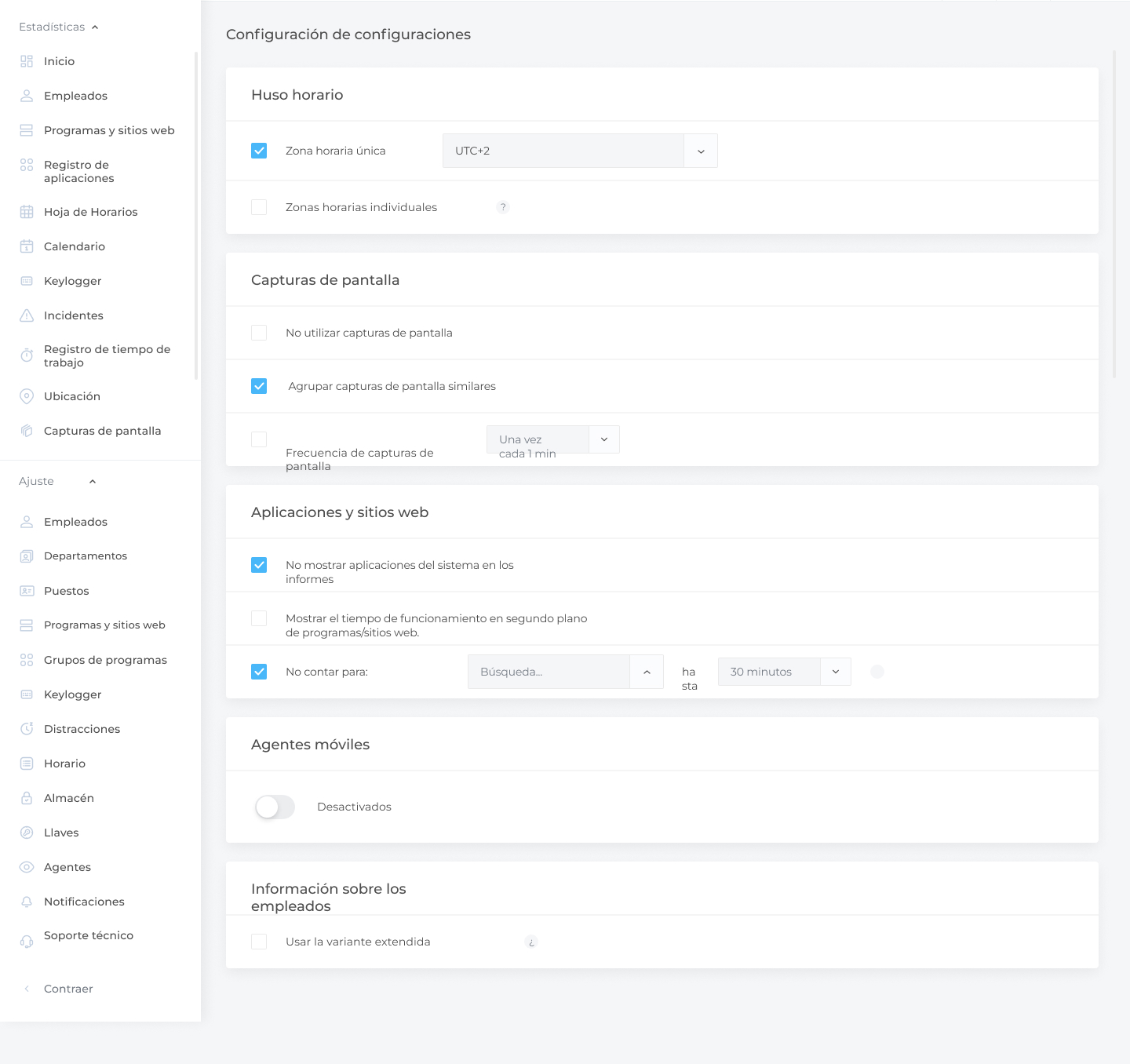Open the UTC+2 time zone dropdown
Screen dimensions: 1130x1064
click(x=701, y=151)
